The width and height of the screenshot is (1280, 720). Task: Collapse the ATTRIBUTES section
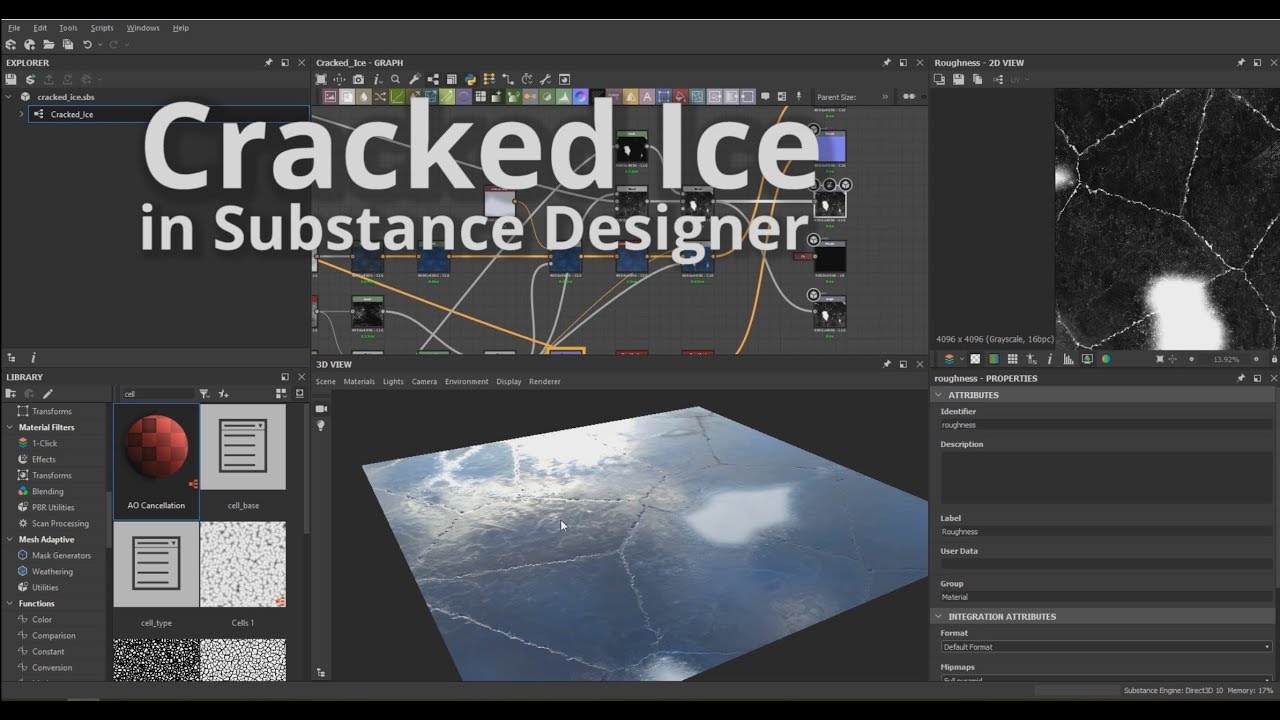tap(939, 395)
